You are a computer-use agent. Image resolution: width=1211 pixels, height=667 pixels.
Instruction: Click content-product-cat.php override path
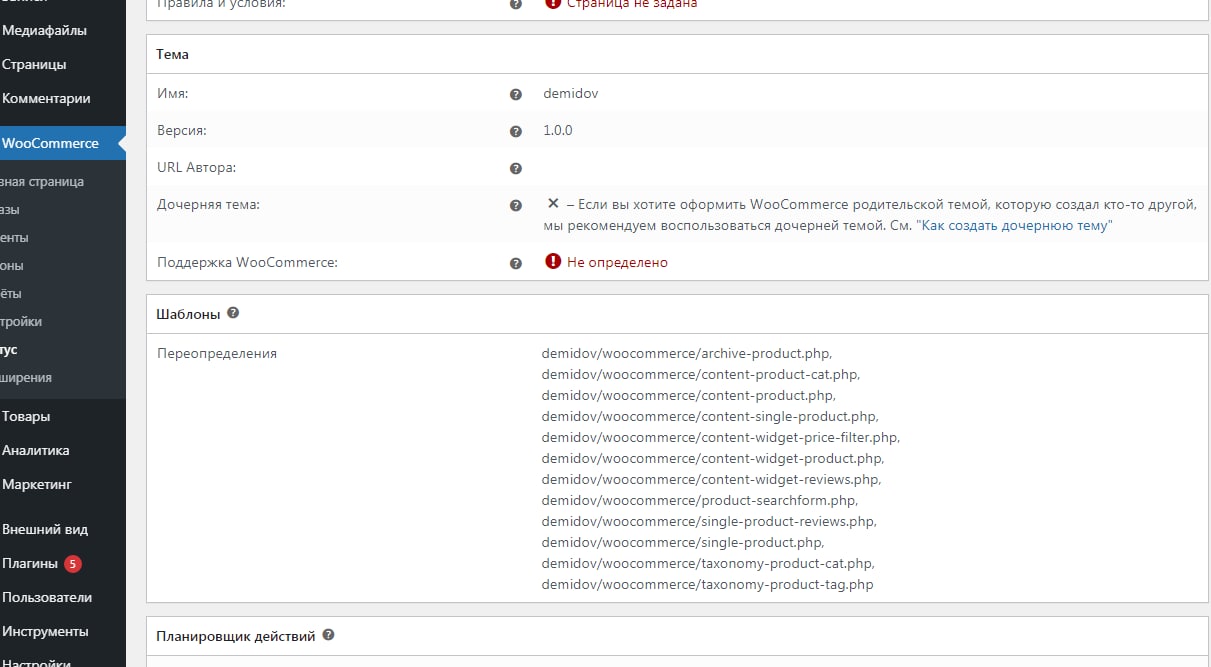click(701, 374)
